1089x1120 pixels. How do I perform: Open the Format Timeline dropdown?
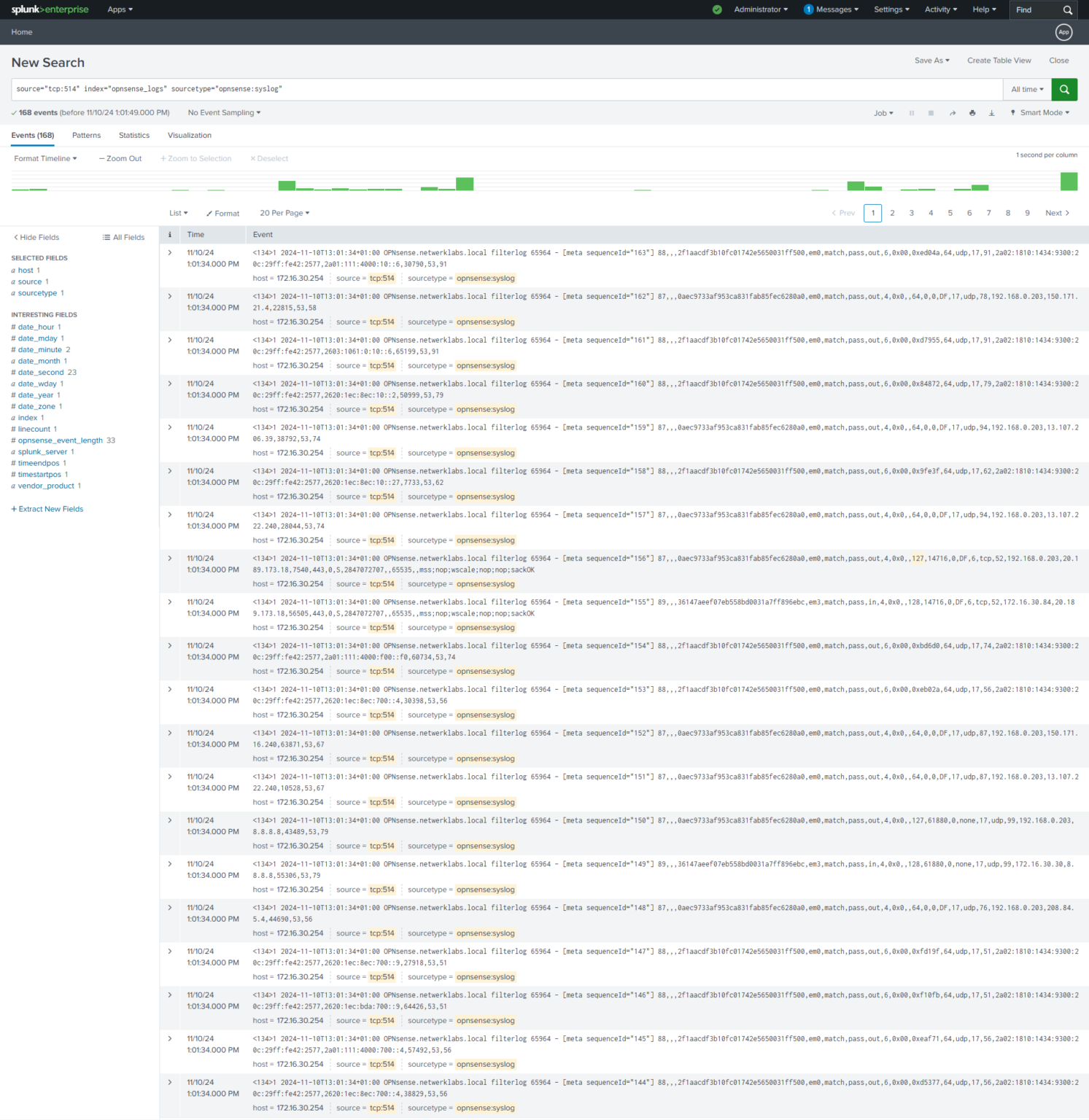point(44,158)
